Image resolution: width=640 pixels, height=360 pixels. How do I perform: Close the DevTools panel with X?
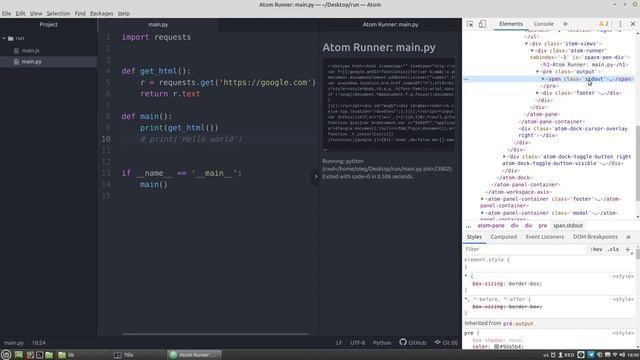tap(633, 24)
